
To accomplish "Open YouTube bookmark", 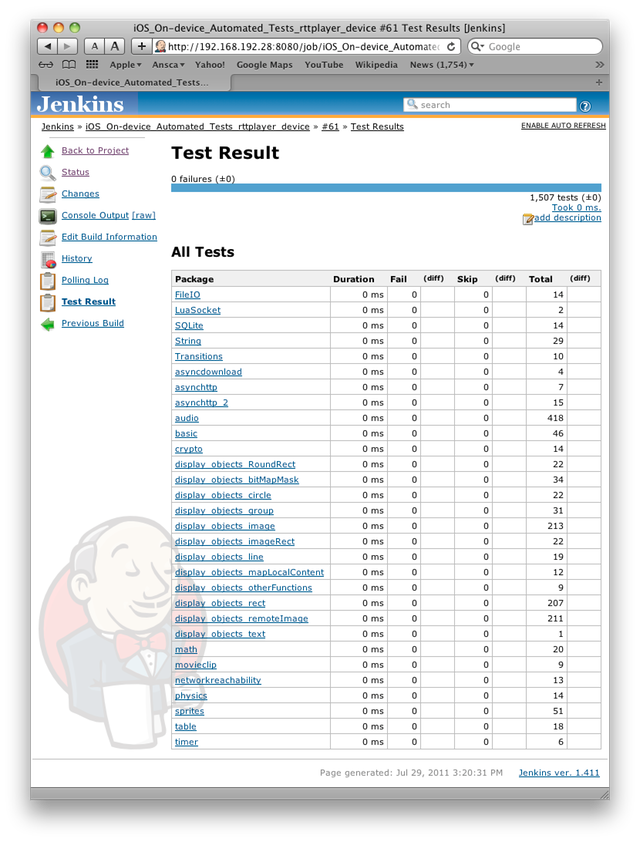I will [x=324, y=64].
